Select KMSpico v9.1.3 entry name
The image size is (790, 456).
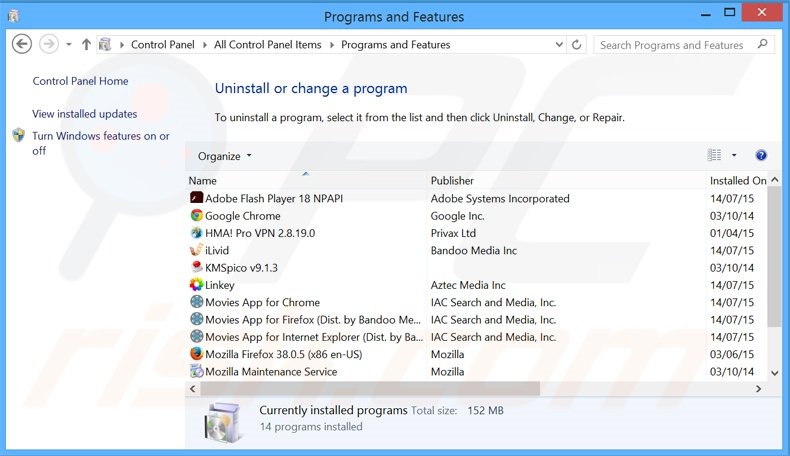coord(241,268)
